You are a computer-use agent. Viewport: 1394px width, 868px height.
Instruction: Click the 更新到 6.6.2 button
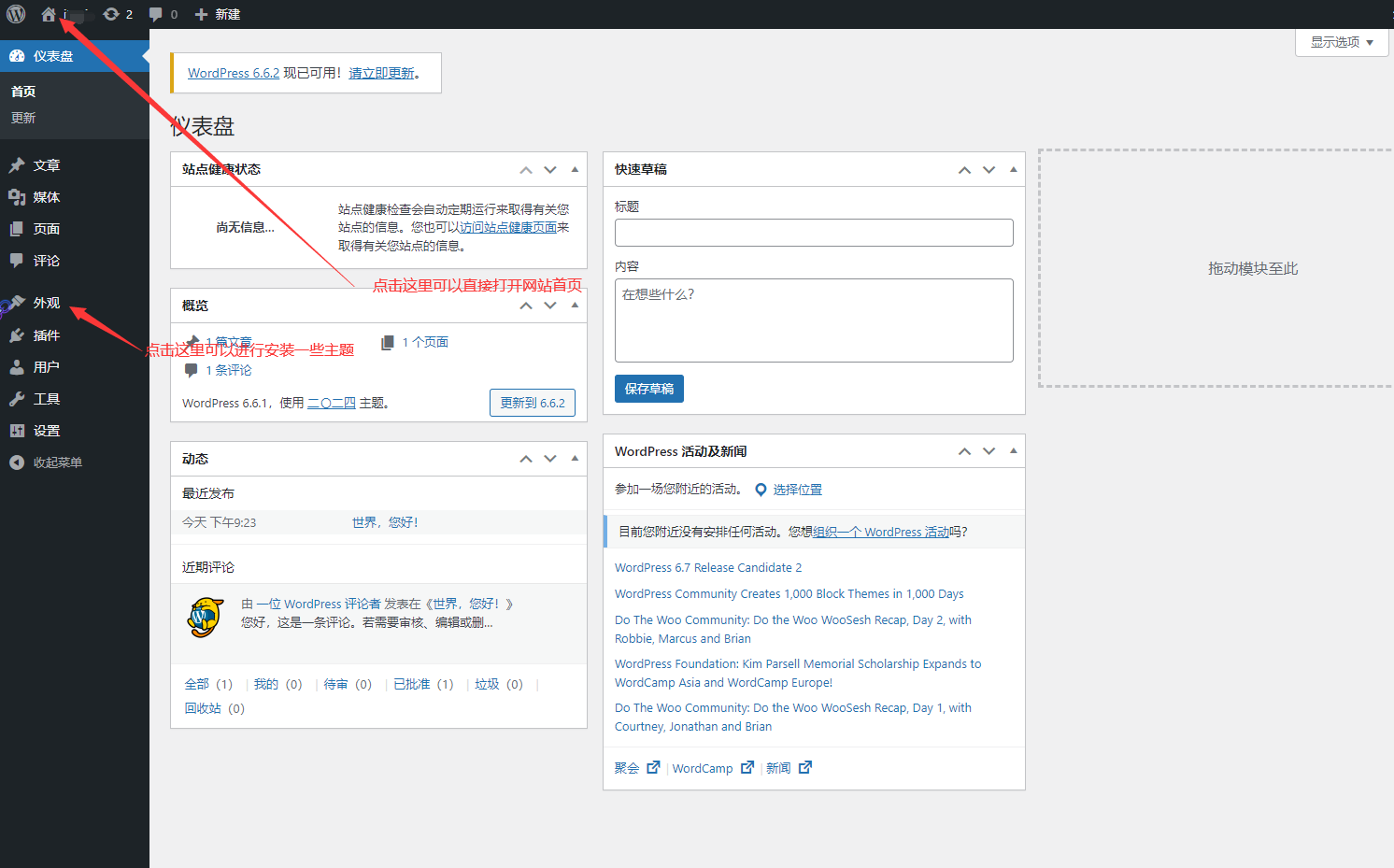click(532, 403)
